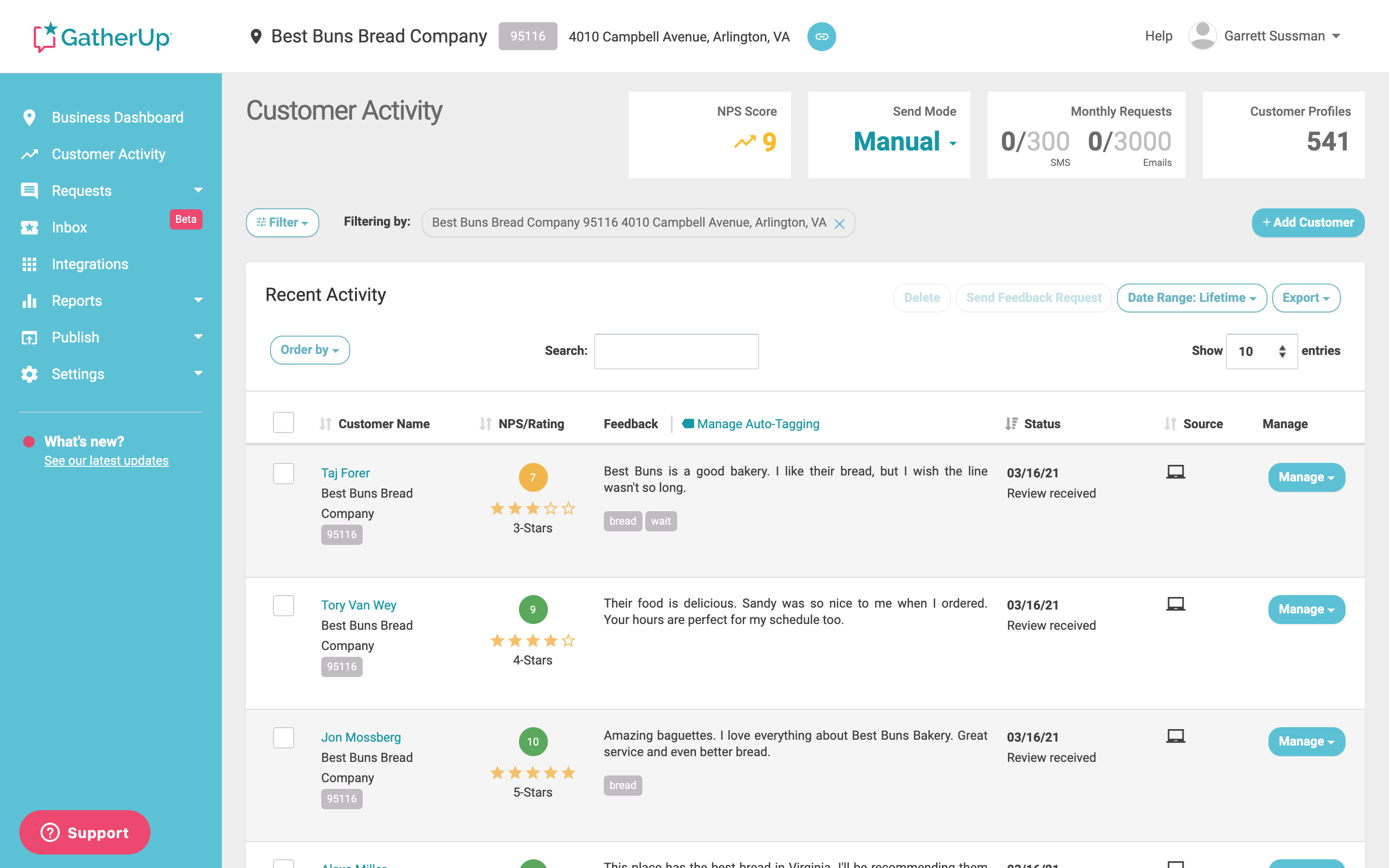
Task: Open Reports via the bar chart icon
Action: click(x=29, y=300)
